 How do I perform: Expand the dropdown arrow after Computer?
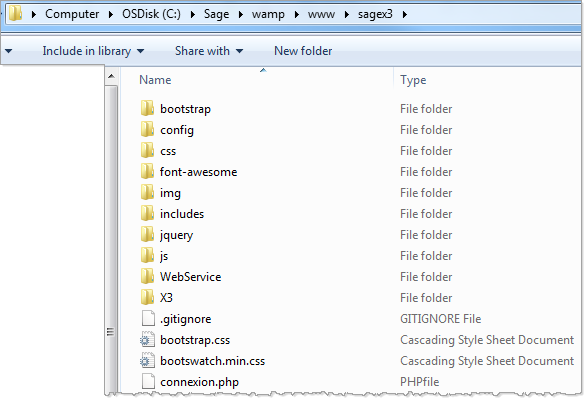111,14
